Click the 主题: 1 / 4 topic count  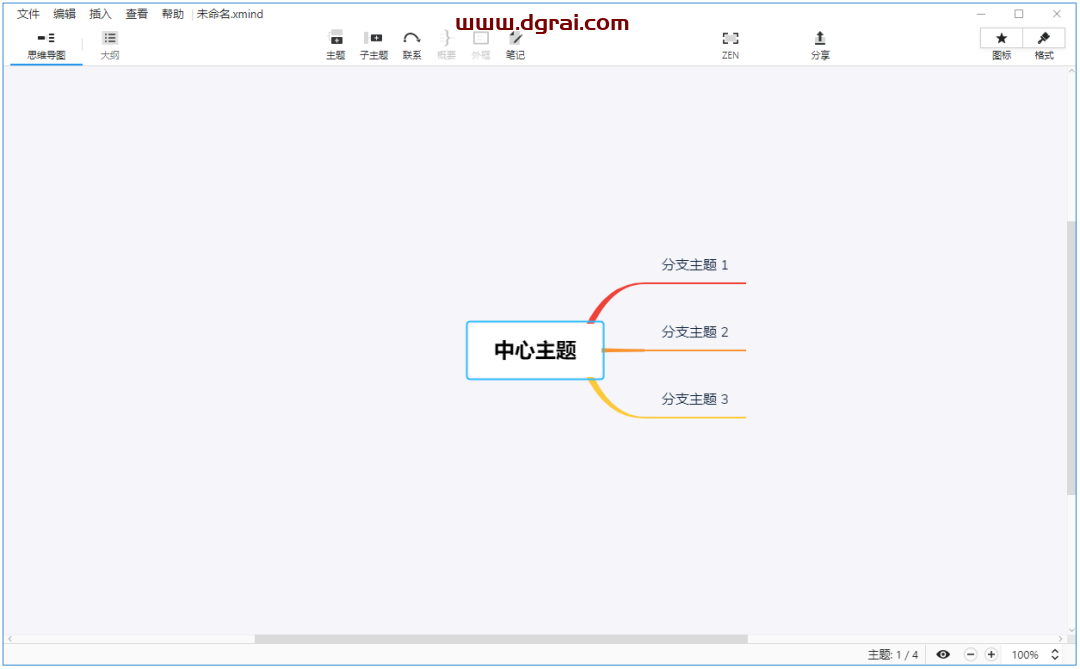point(893,655)
